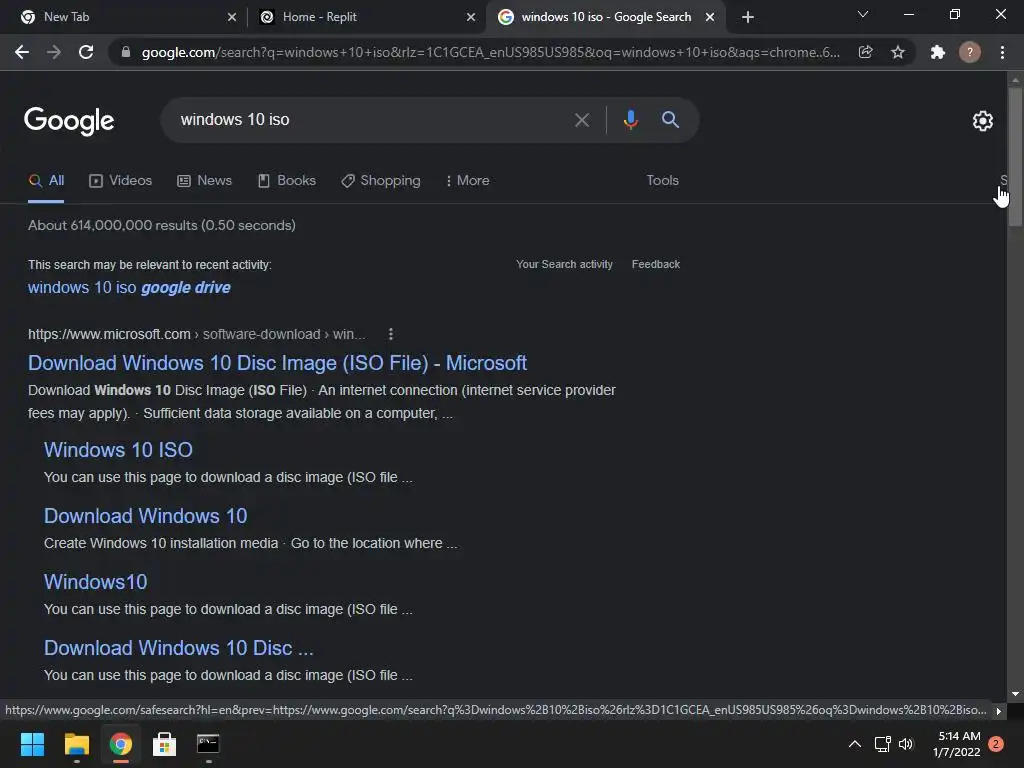Reload the page with the refresh icon
The image size is (1024, 768).
click(86, 52)
